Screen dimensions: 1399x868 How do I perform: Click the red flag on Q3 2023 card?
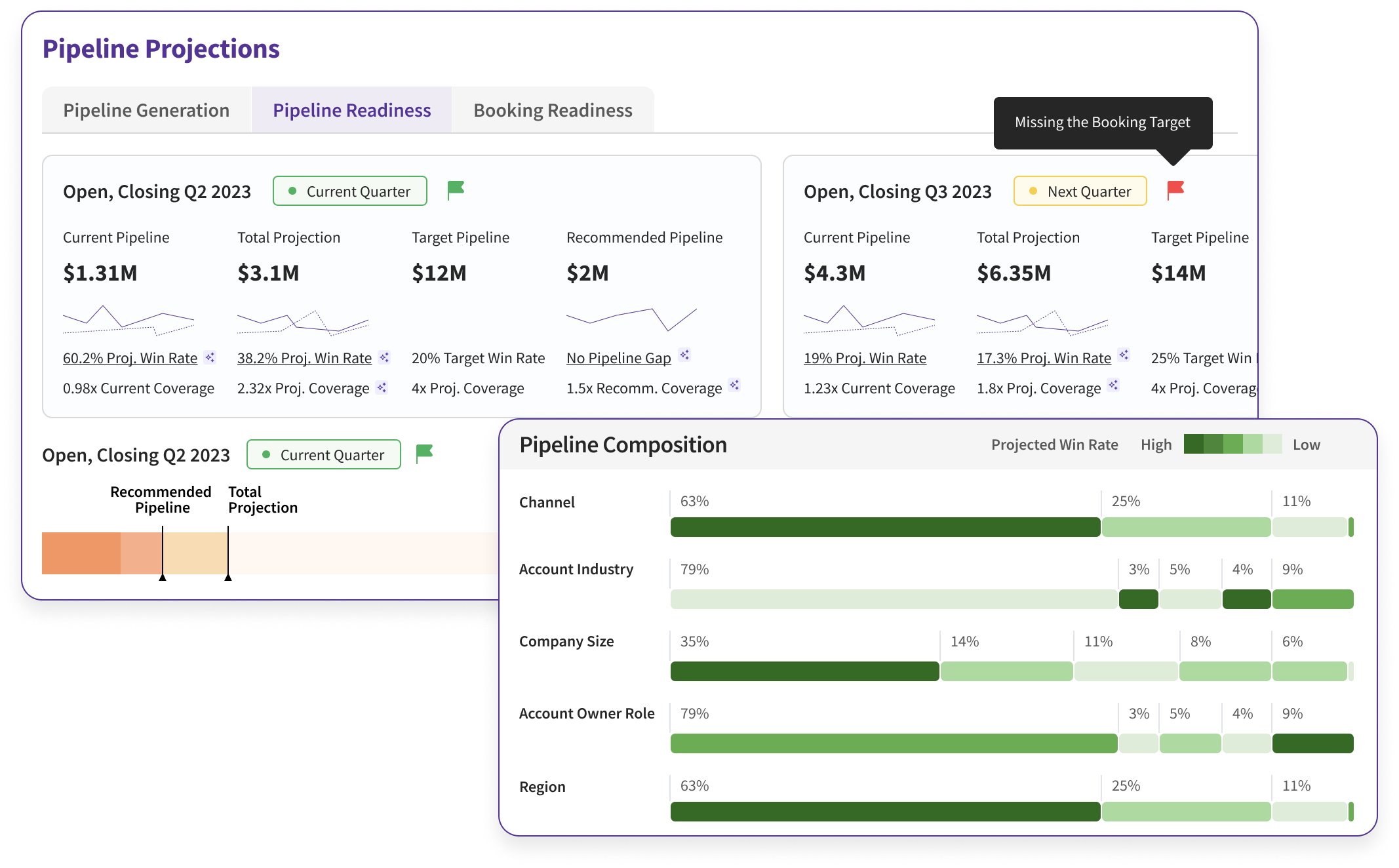[1175, 191]
